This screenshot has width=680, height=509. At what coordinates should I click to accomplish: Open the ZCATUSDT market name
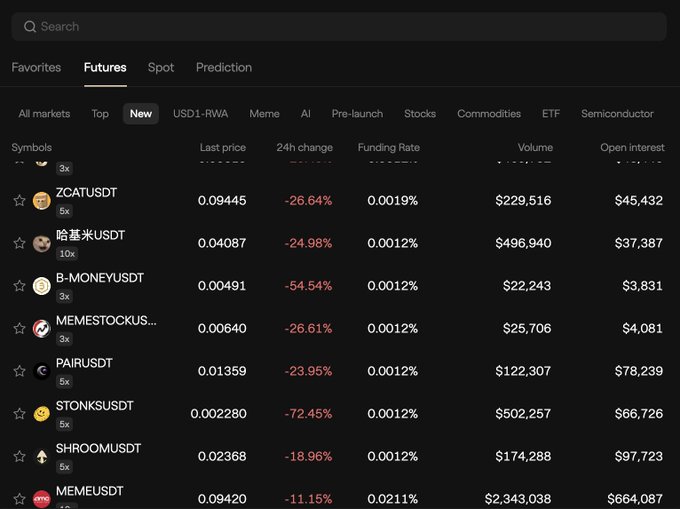click(86, 193)
